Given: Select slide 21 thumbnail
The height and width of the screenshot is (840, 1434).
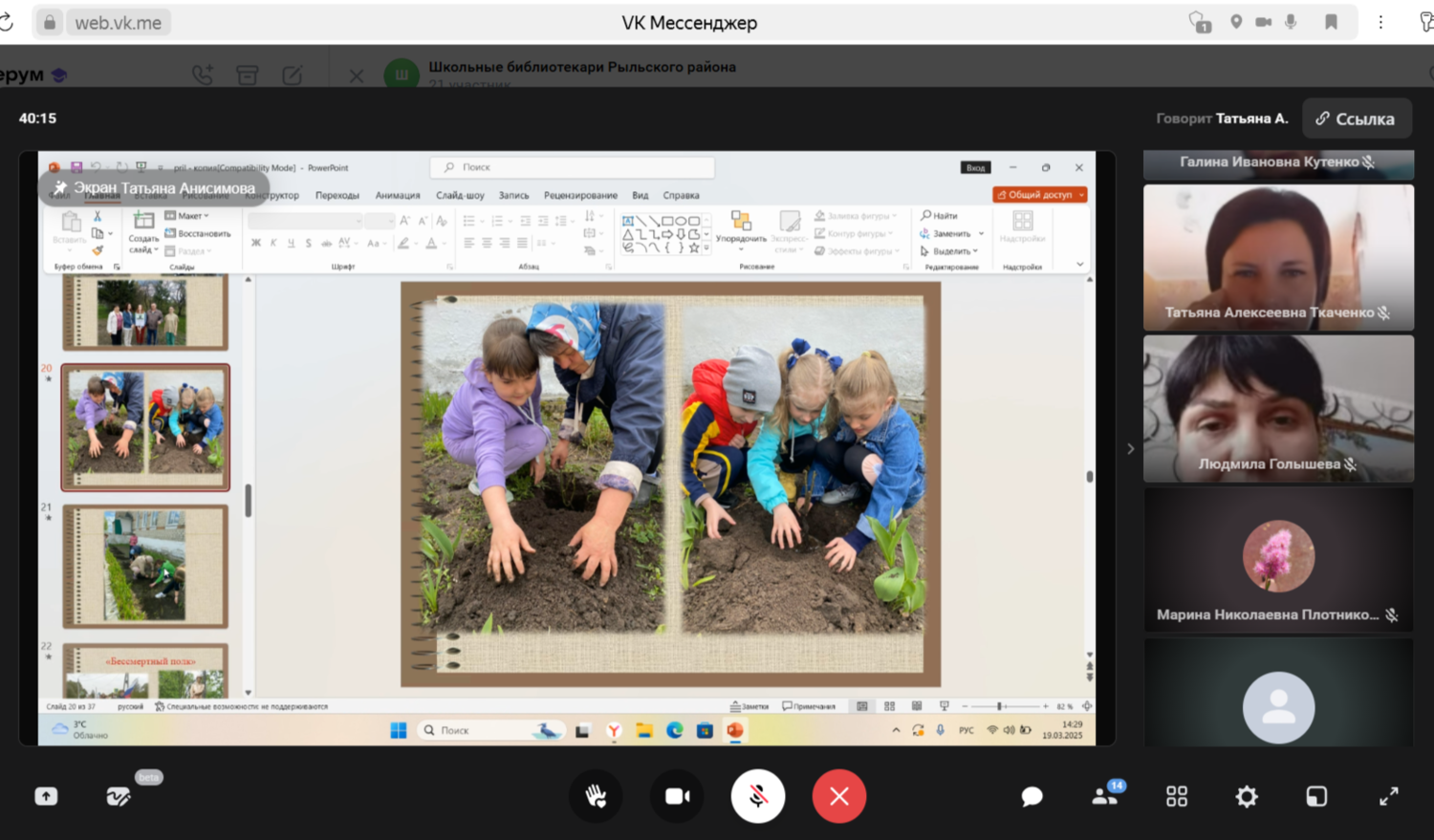Looking at the screenshot, I should pos(145,567).
